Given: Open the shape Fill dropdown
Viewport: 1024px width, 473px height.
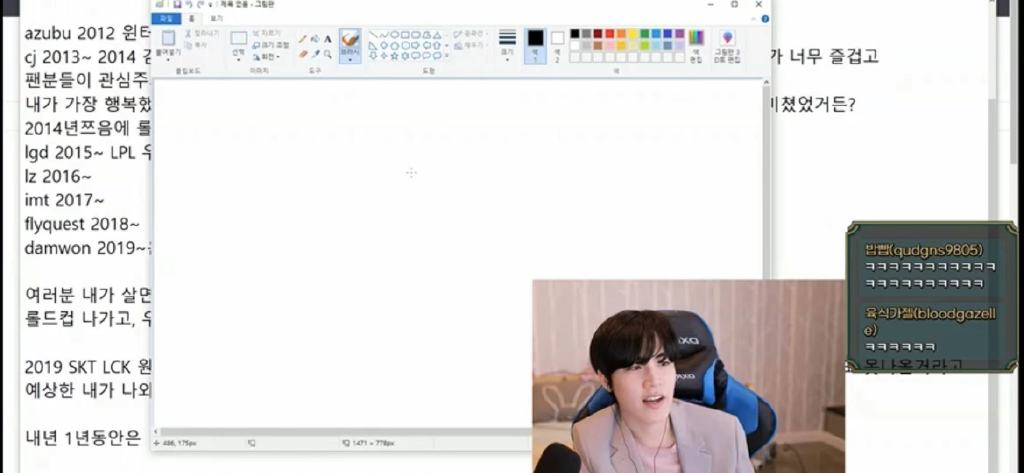Looking at the screenshot, I should coord(470,45).
